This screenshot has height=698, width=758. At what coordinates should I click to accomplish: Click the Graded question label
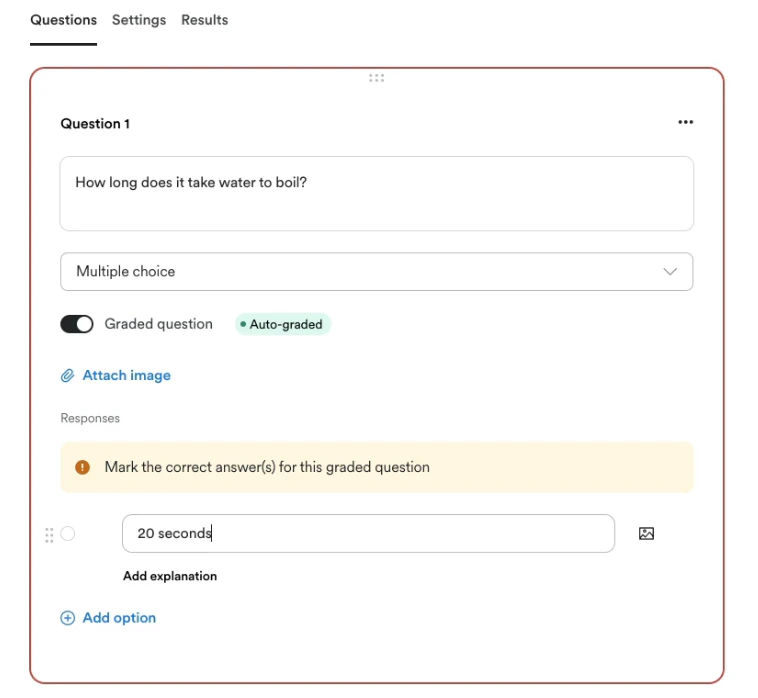[x=159, y=324]
